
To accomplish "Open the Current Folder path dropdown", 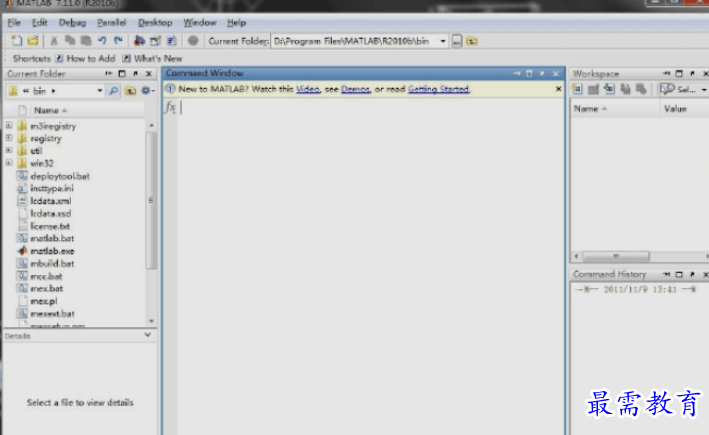I will coord(443,41).
